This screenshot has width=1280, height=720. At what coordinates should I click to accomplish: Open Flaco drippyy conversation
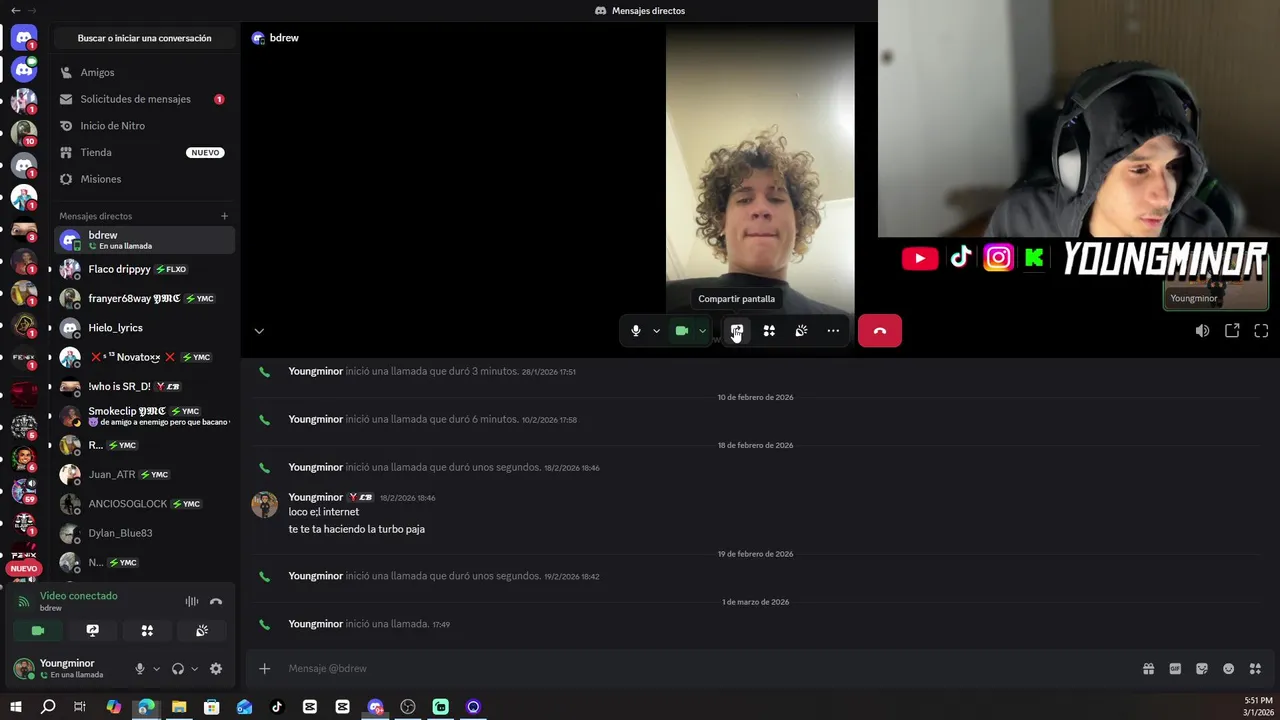pos(144,269)
